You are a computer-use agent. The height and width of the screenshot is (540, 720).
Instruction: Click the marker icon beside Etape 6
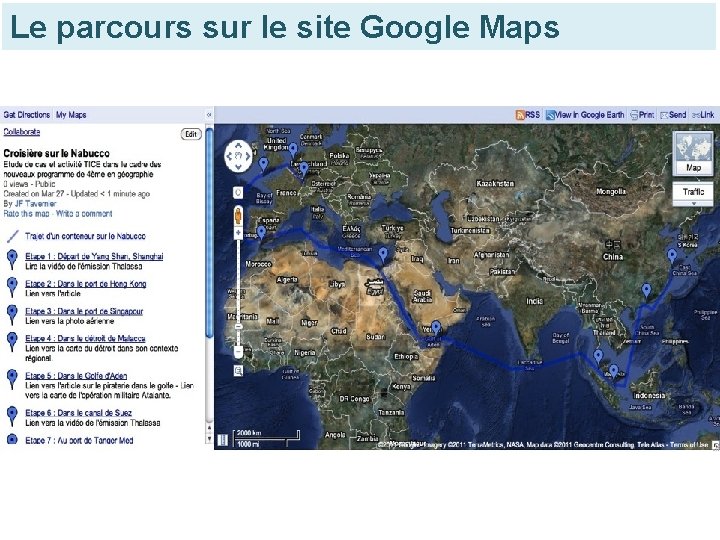pos(12,416)
